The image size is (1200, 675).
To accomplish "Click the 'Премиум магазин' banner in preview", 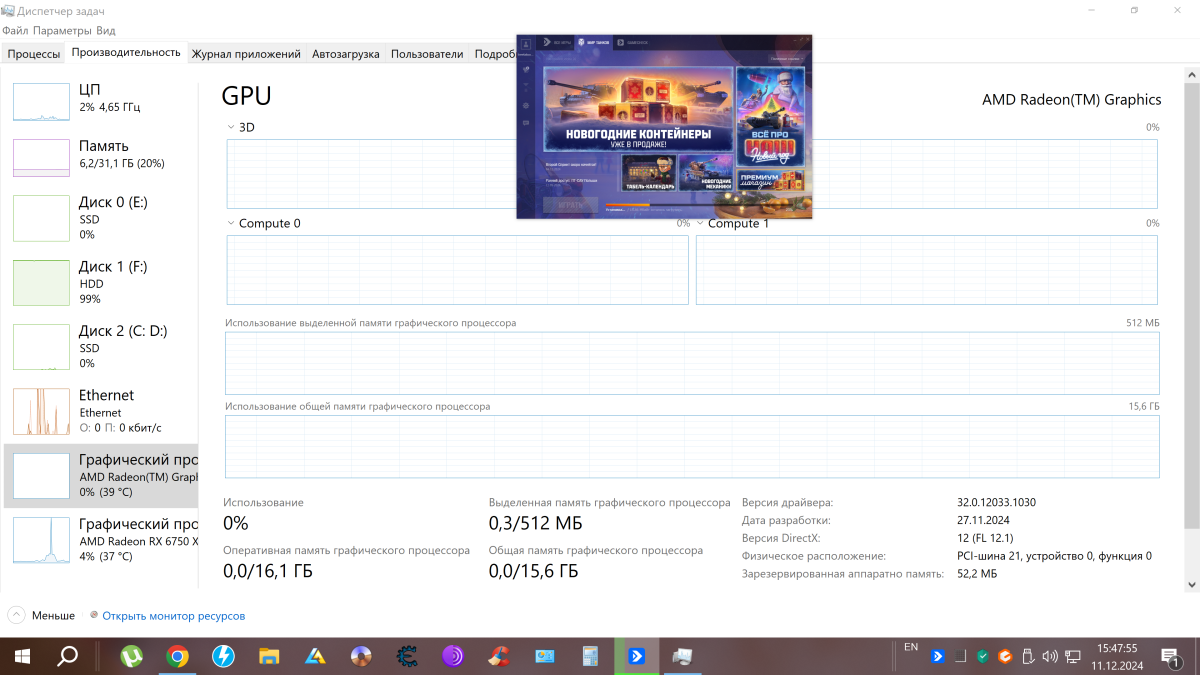I will 770,179.
